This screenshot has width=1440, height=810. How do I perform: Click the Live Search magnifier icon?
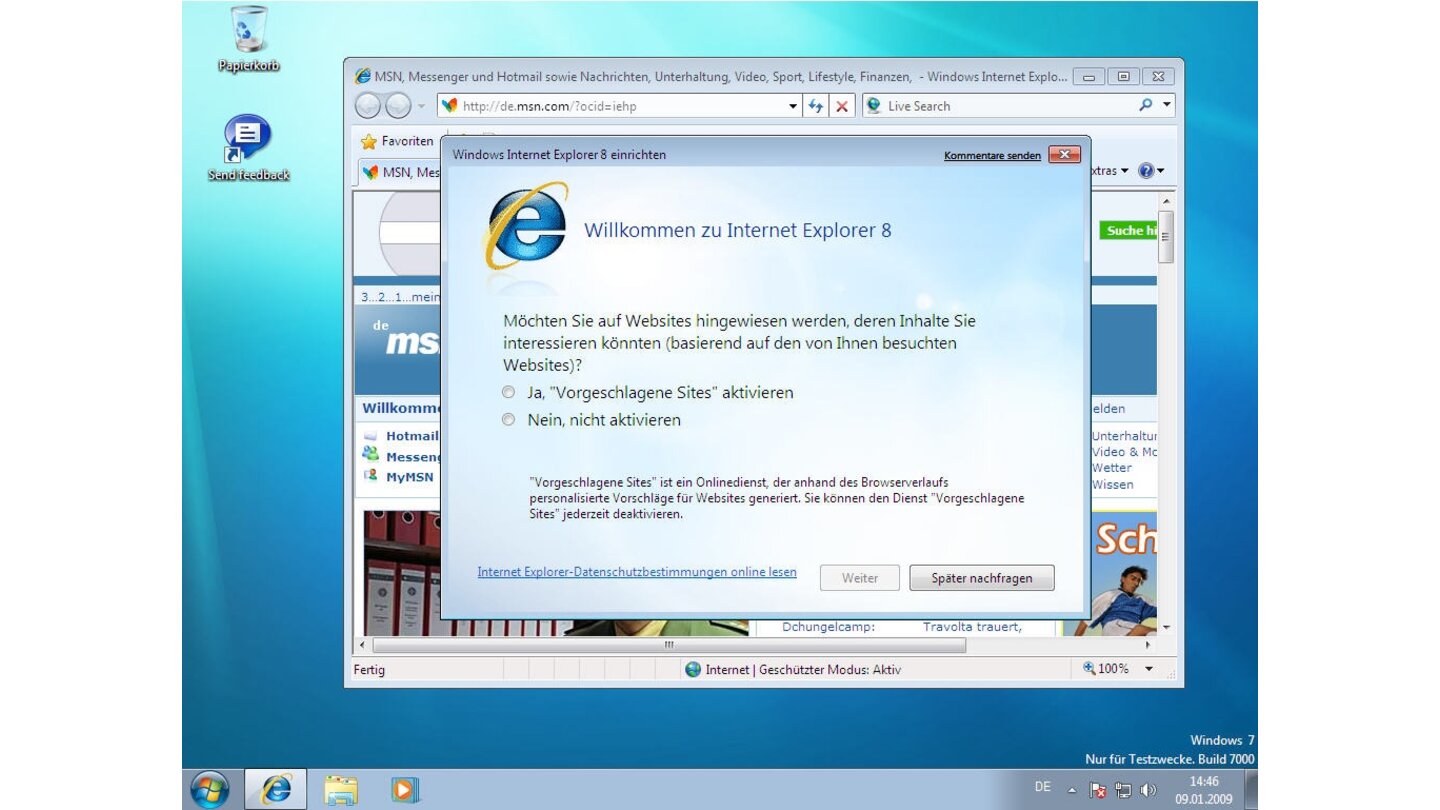point(1145,105)
